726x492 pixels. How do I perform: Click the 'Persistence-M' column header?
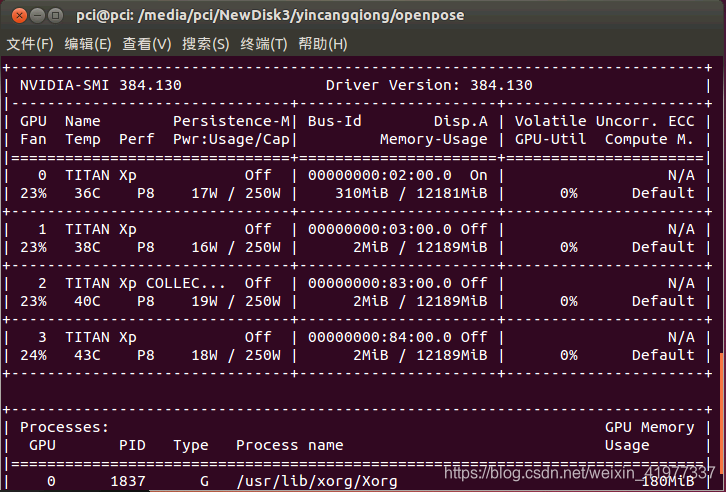[x=231, y=121]
